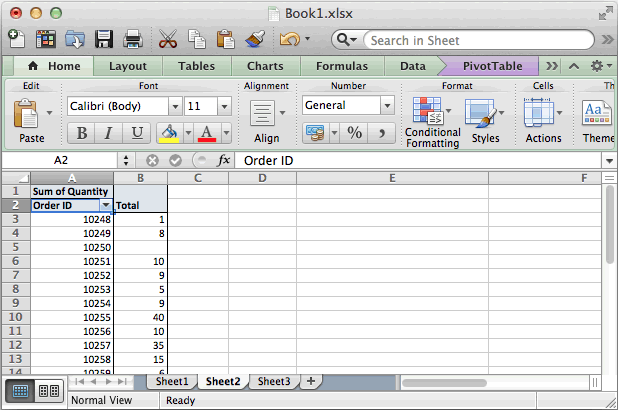Viewport: 618px width, 410px height.
Task: Select the Format Painter brush icon
Action: [x=255, y=39]
